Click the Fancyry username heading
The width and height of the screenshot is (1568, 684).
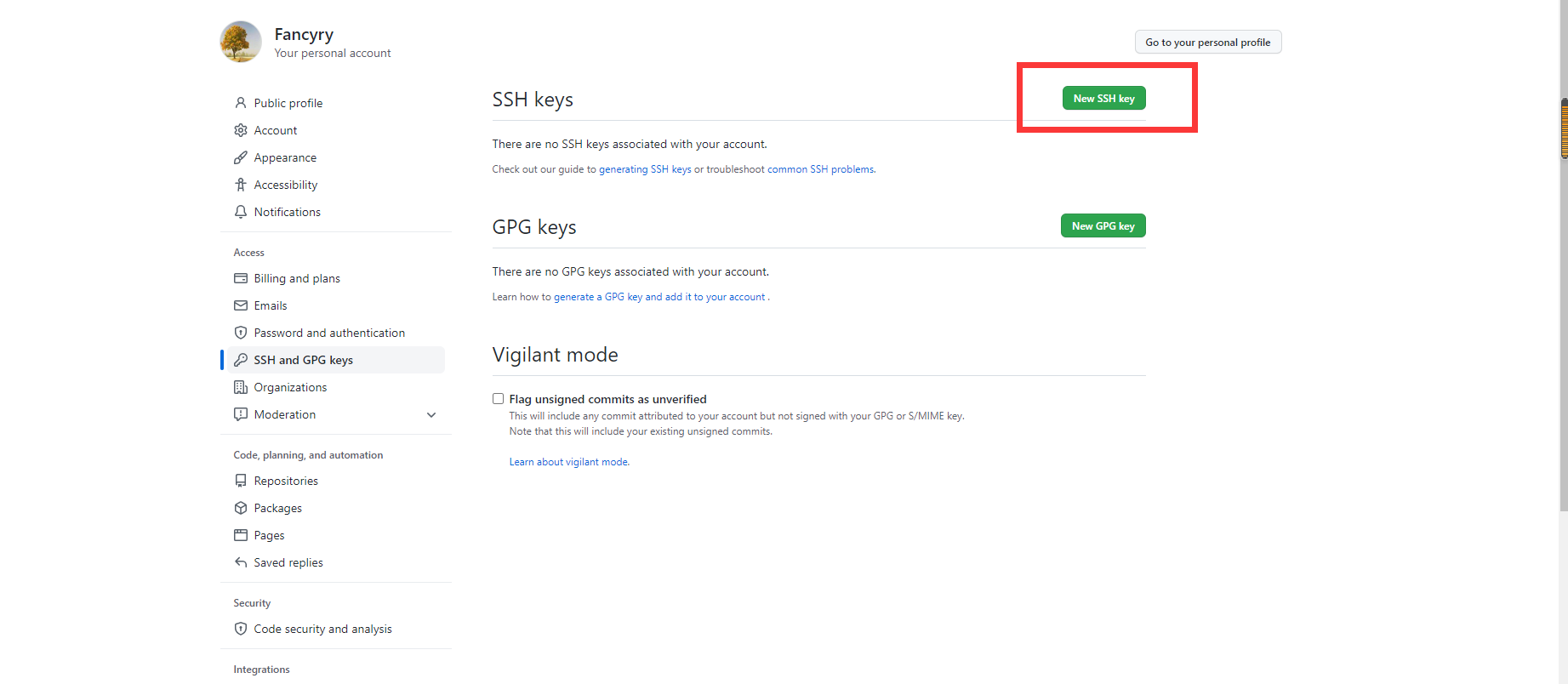(x=304, y=34)
